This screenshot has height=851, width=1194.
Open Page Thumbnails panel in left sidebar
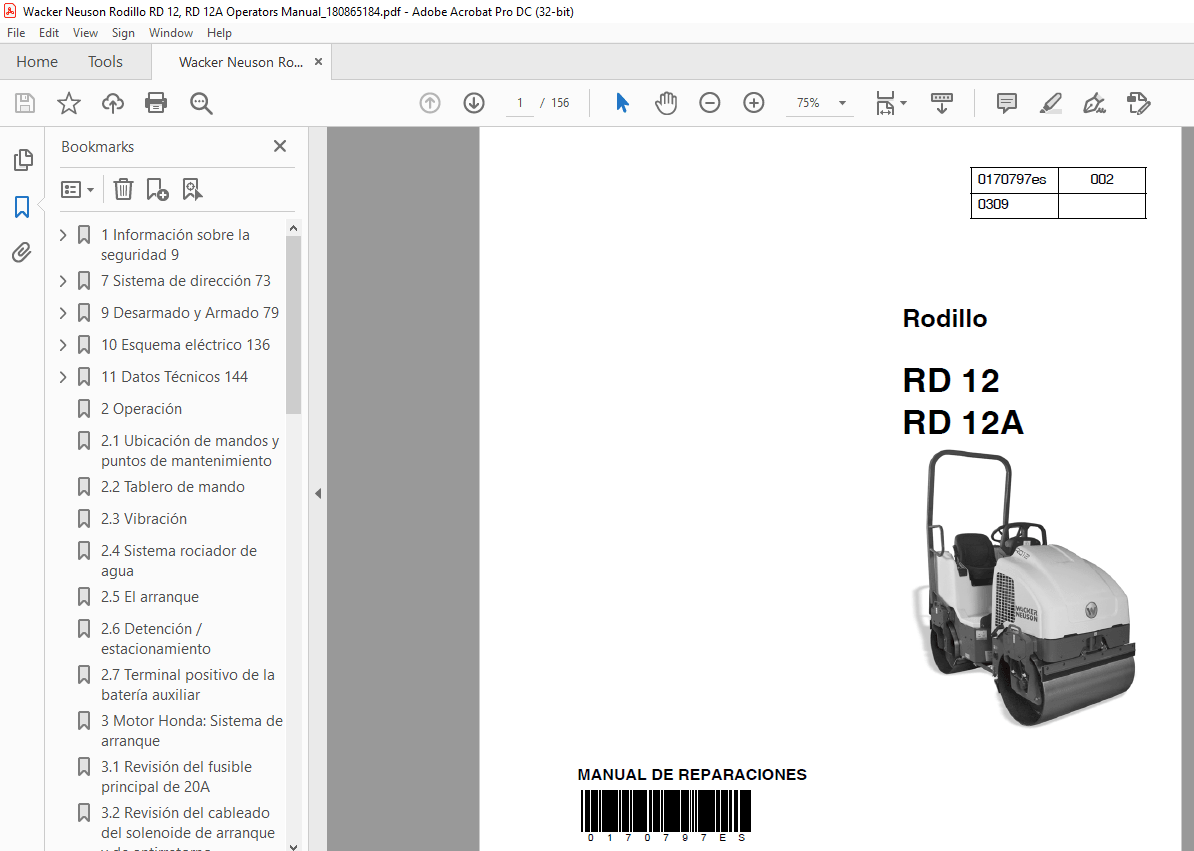pyautogui.click(x=22, y=159)
